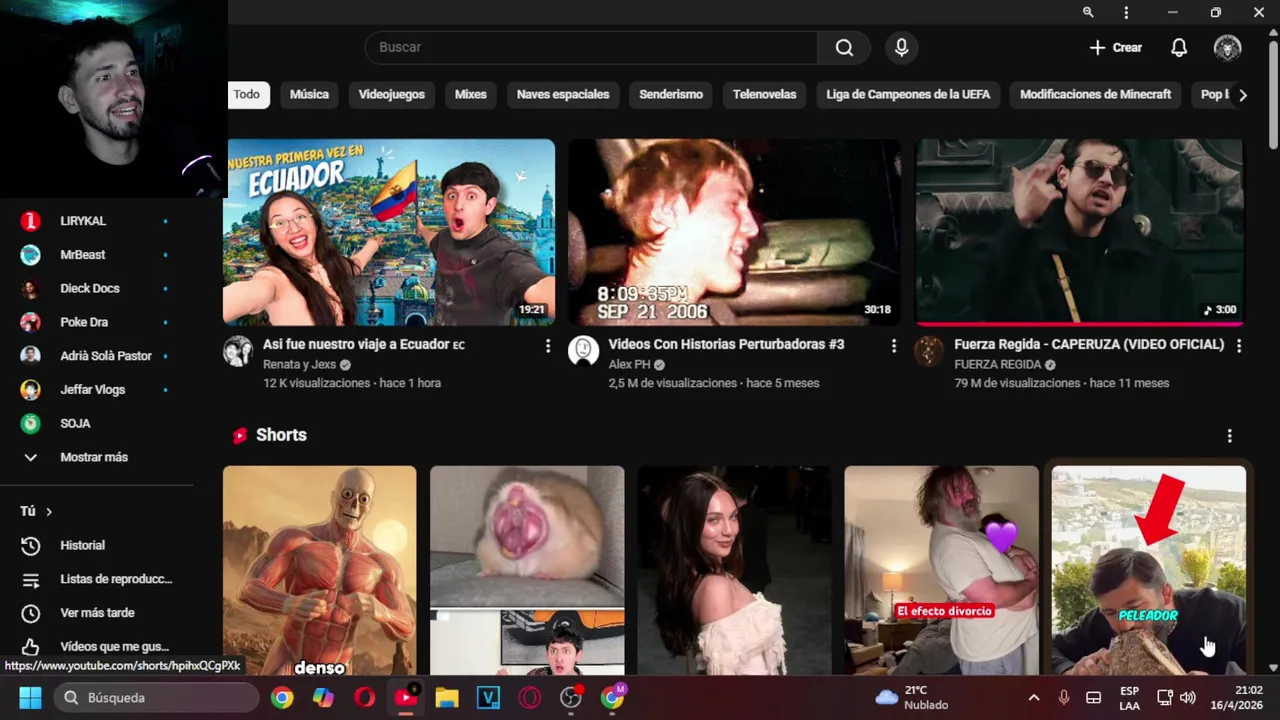Viewport: 1280px width, 720px height.
Task: Open the PELEADOR Short
Action: [1148, 570]
